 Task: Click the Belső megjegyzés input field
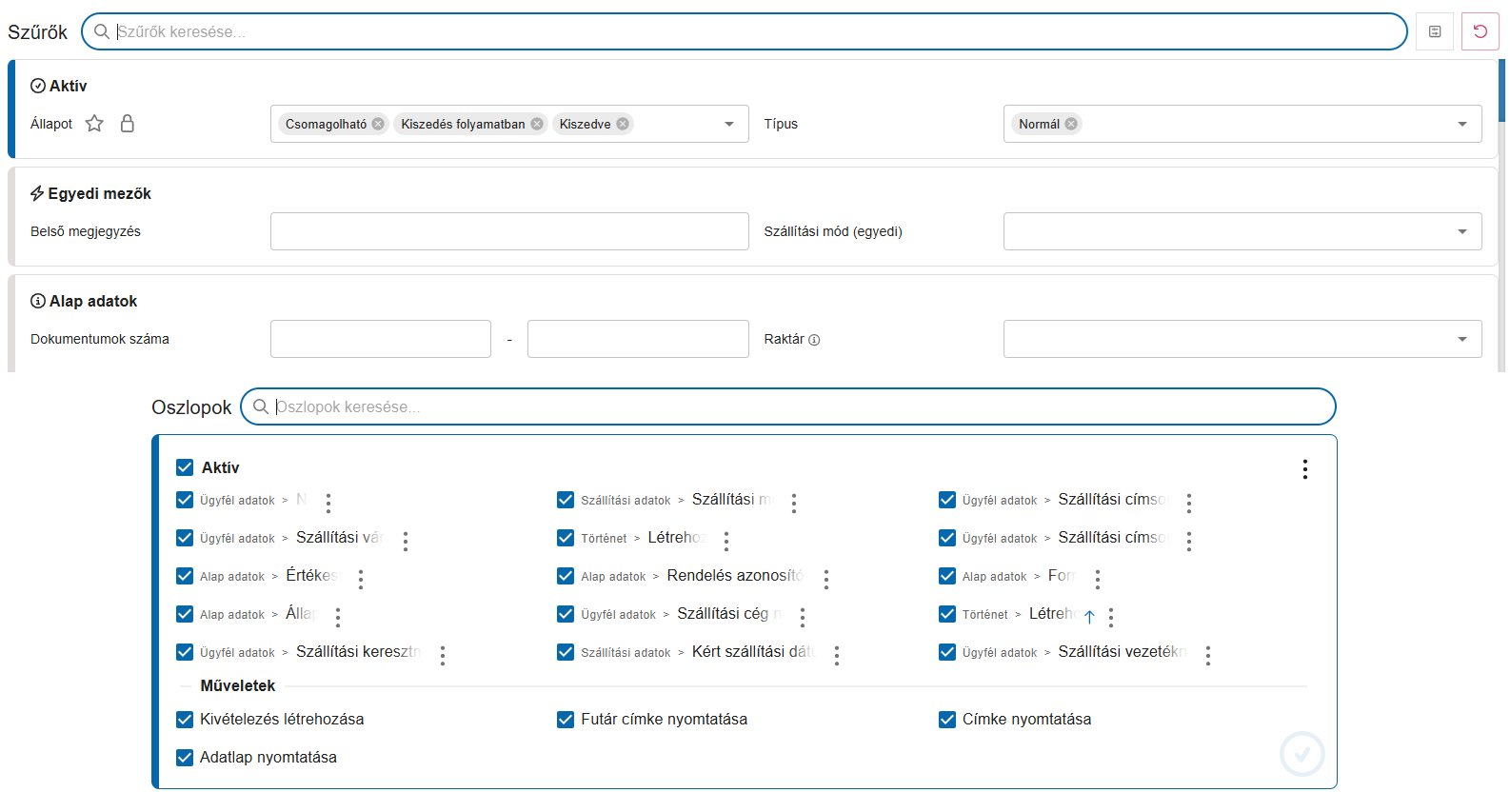click(509, 231)
